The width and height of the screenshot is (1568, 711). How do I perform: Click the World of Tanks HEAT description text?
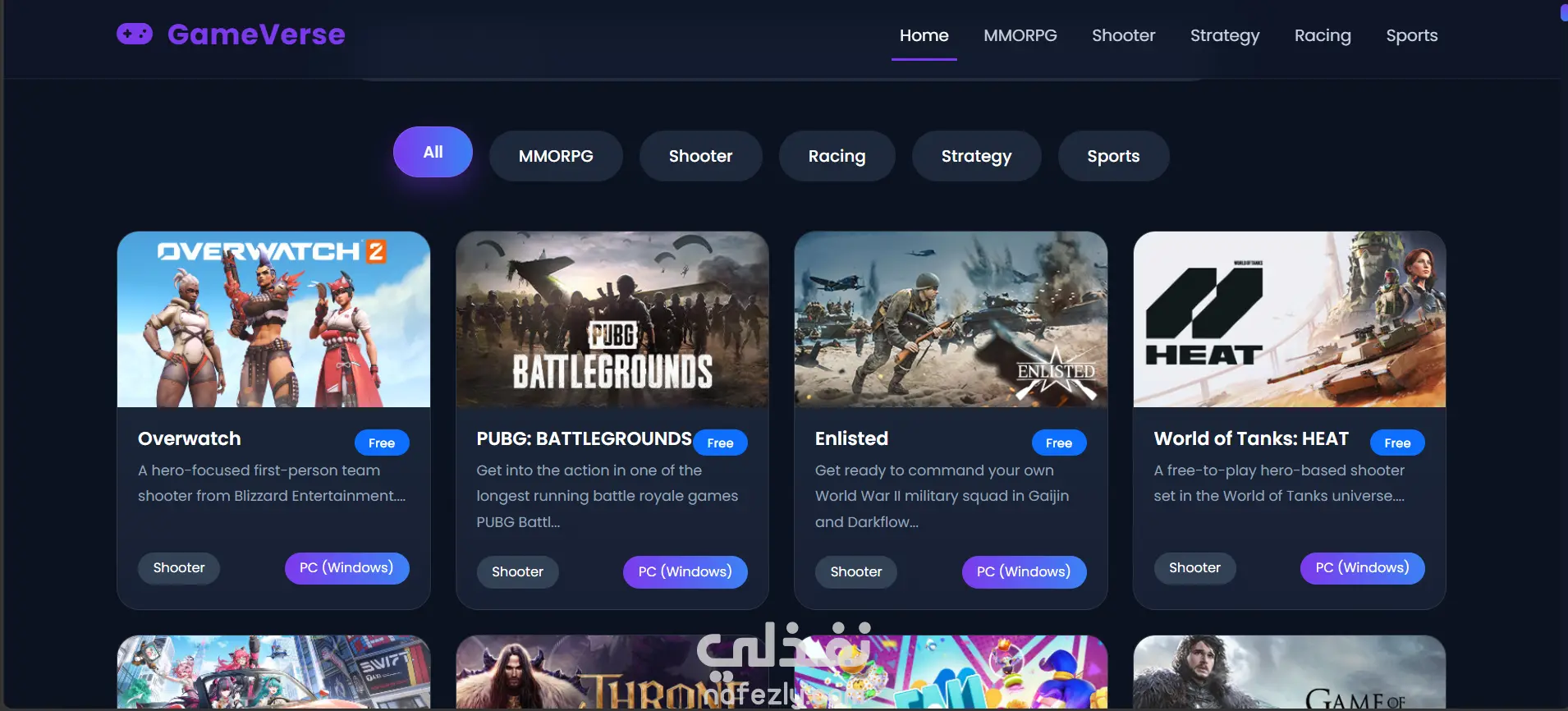(1279, 483)
